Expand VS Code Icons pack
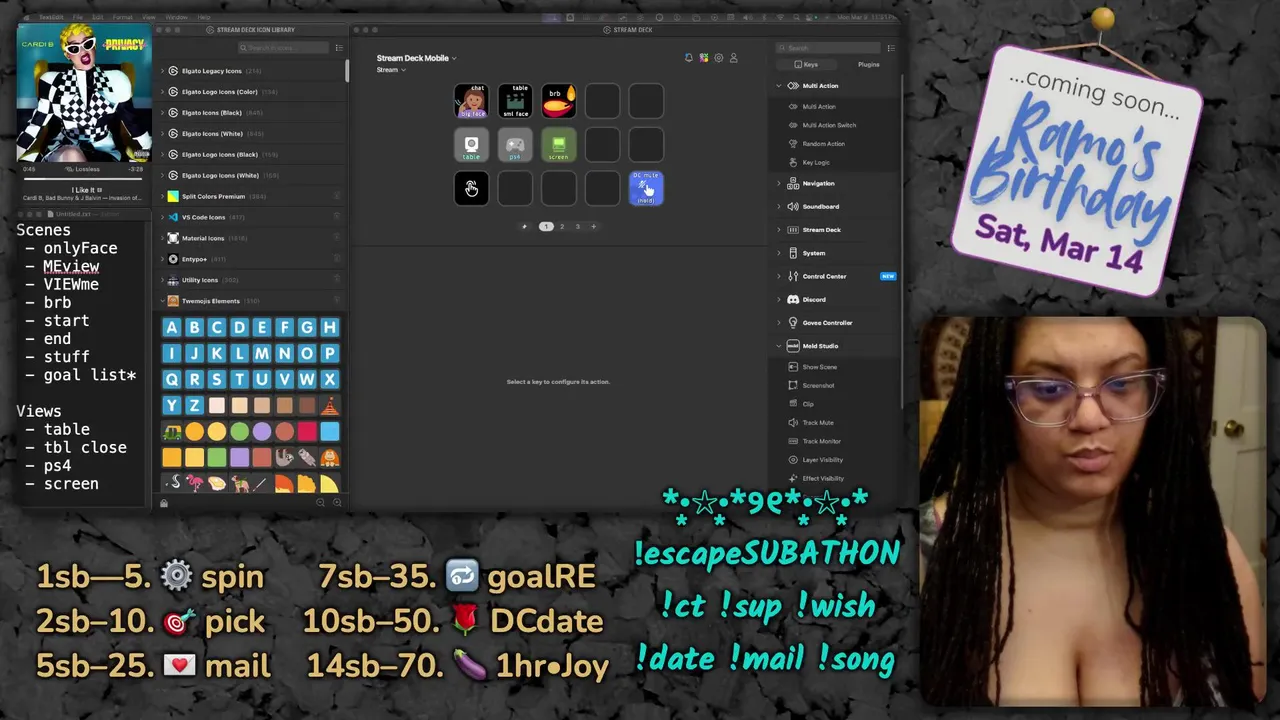 tap(163, 217)
